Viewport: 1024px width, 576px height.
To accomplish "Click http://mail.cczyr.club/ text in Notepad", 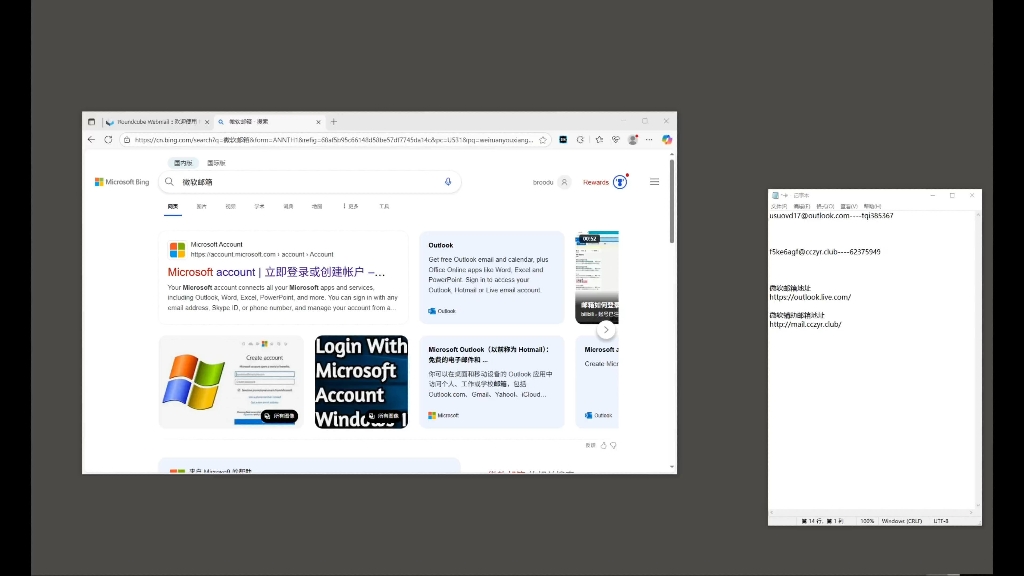I will tap(805, 324).
